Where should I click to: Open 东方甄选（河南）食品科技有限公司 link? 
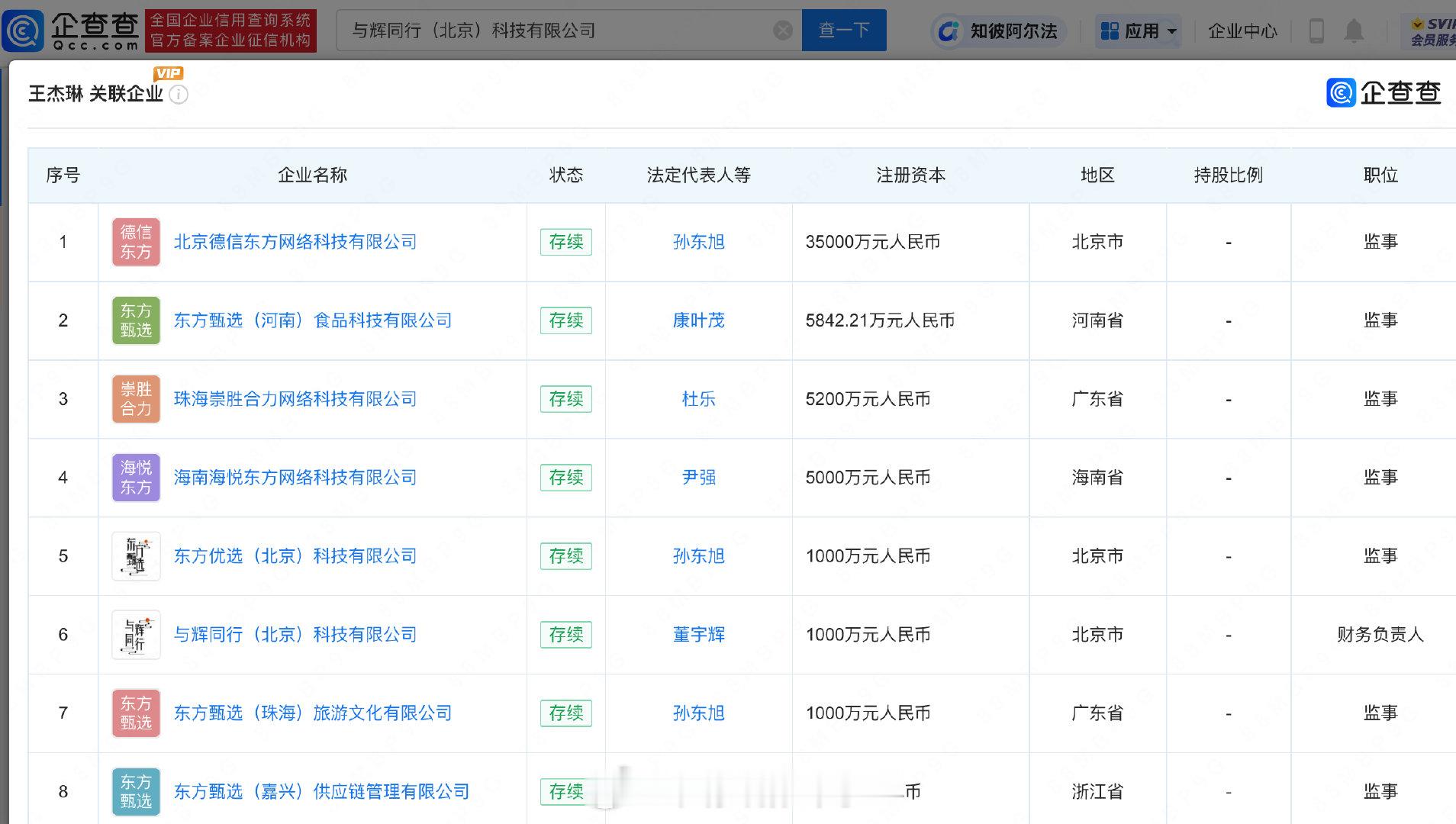313,320
